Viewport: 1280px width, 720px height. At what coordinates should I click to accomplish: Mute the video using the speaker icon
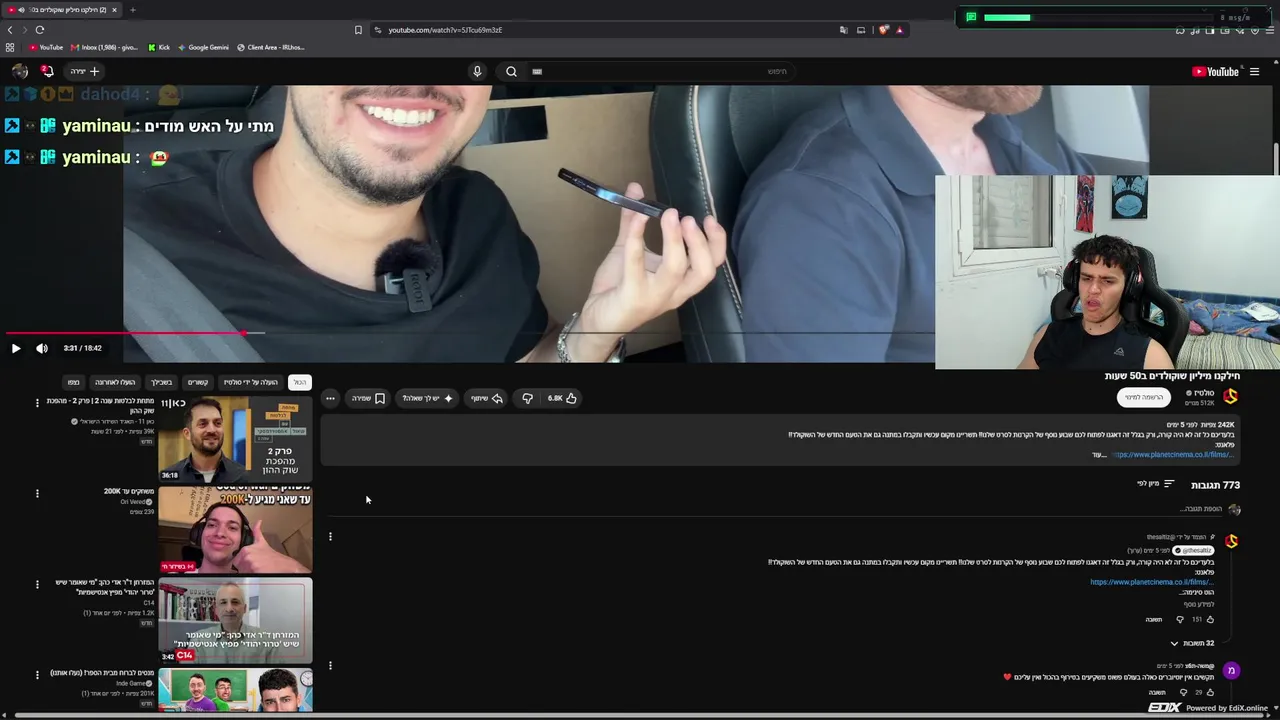click(x=42, y=348)
